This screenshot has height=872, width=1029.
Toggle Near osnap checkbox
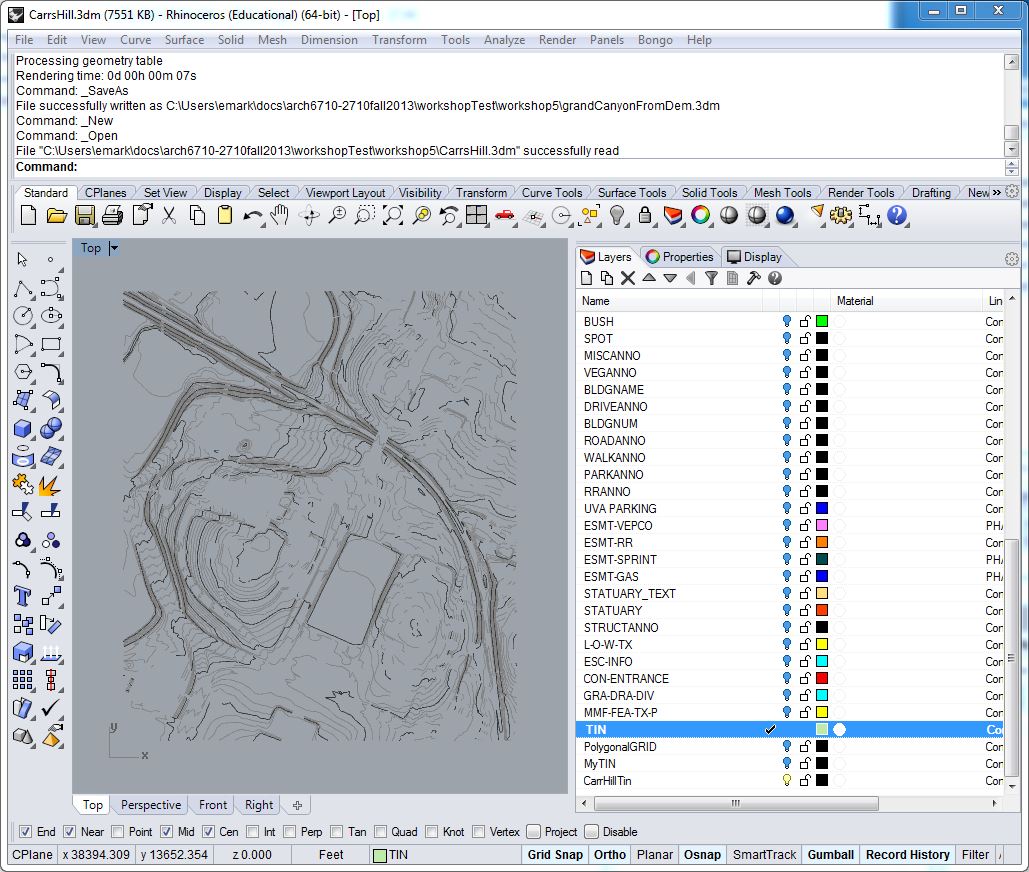click(70, 832)
